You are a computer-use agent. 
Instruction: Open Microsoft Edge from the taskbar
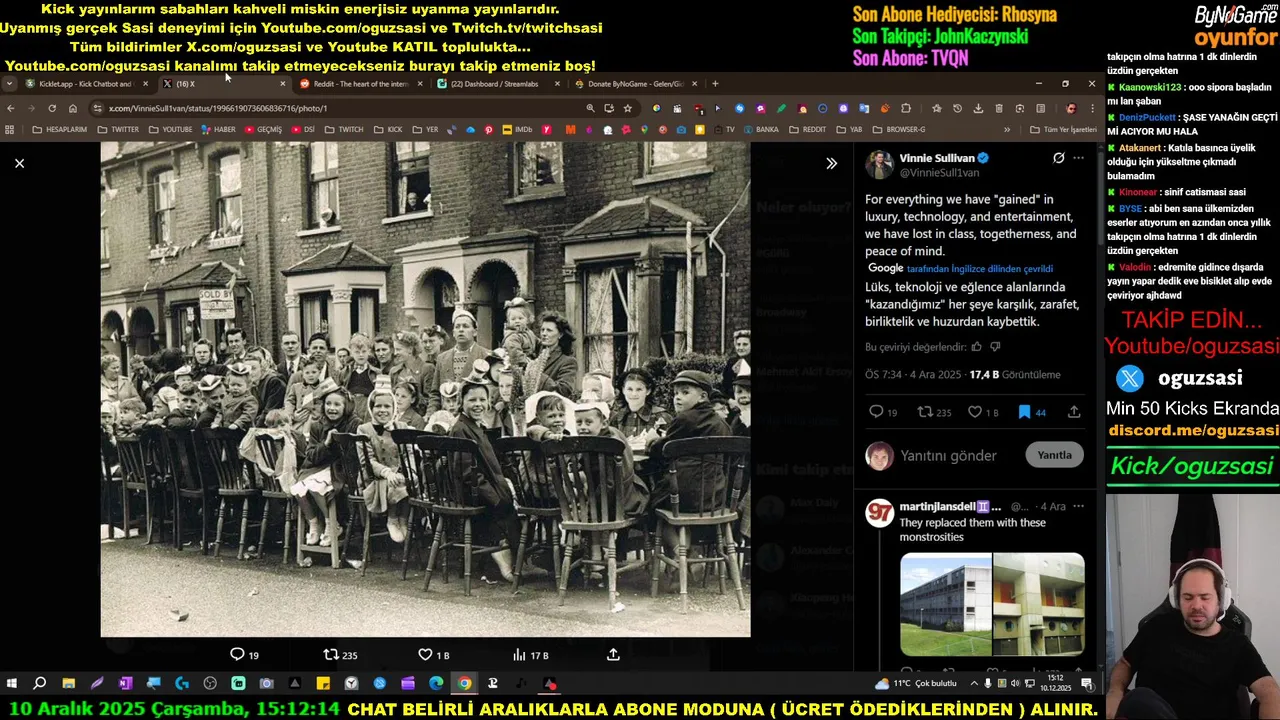(x=436, y=684)
